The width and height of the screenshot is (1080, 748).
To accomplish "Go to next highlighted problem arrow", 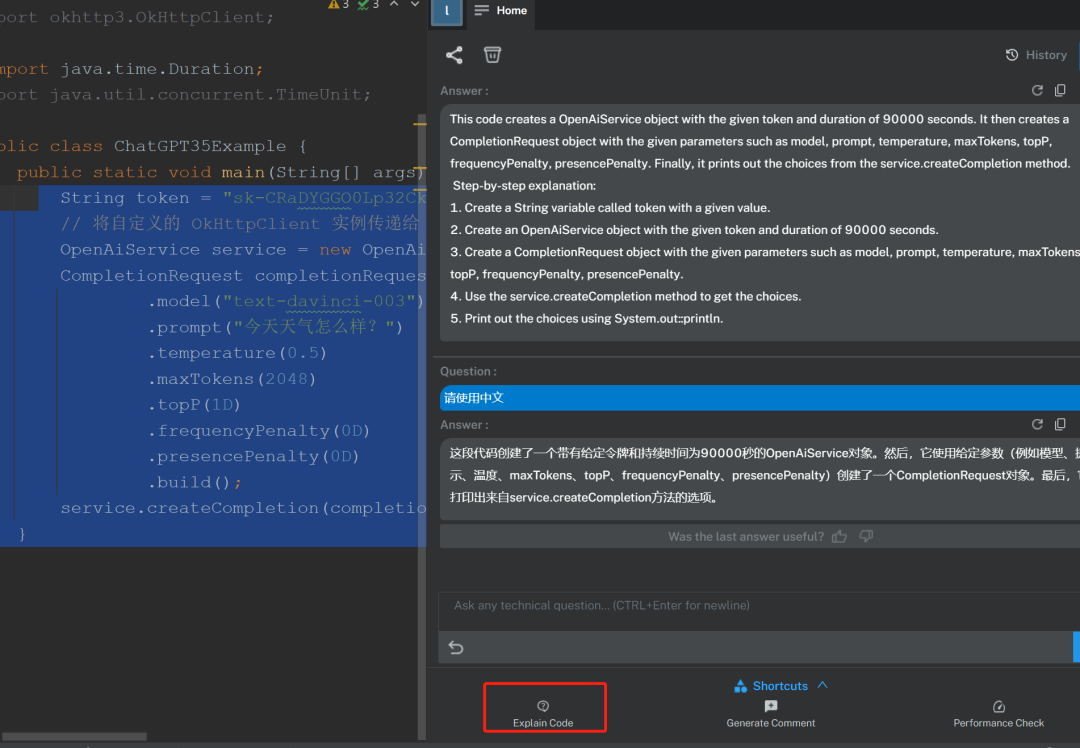I will 415,4.
